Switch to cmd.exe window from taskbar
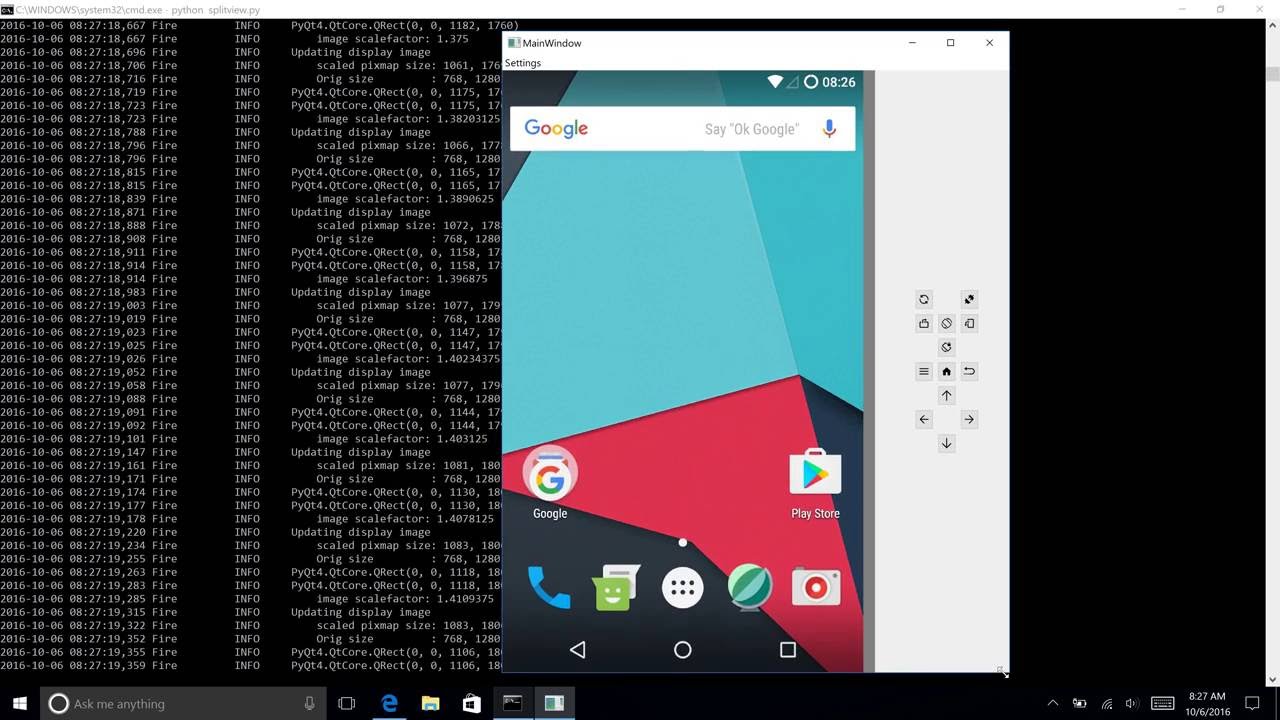The image size is (1280, 720). (x=512, y=704)
